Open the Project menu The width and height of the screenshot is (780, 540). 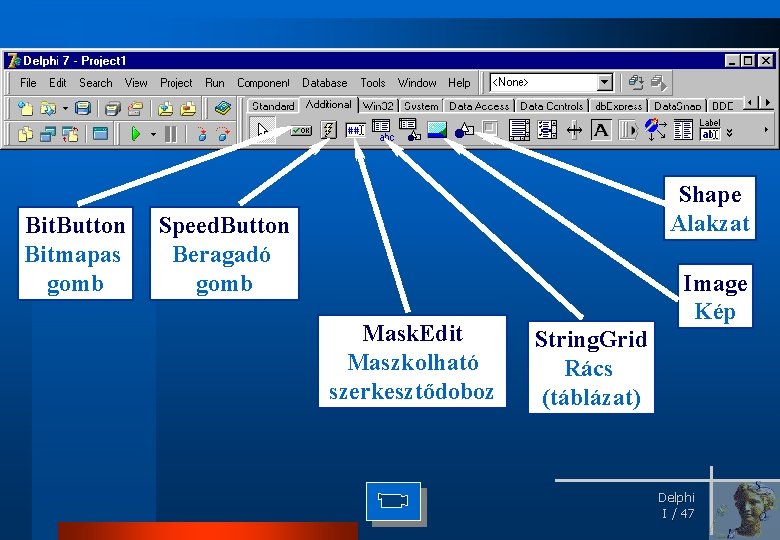click(176, 83)
